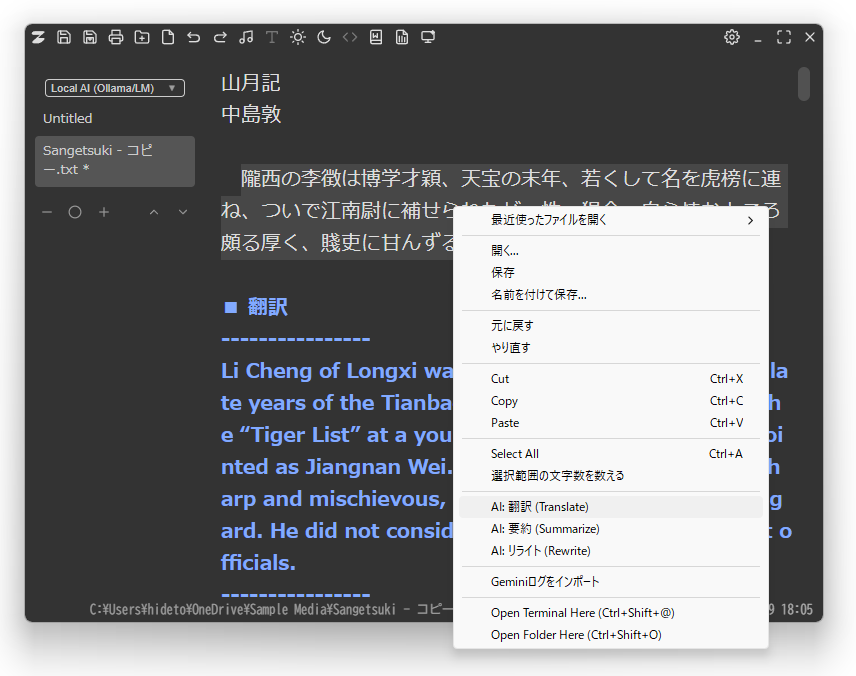This screenshot has width=856, height=676.
Task: Click the down chevron in the sidebar
Action: point(182,211)
